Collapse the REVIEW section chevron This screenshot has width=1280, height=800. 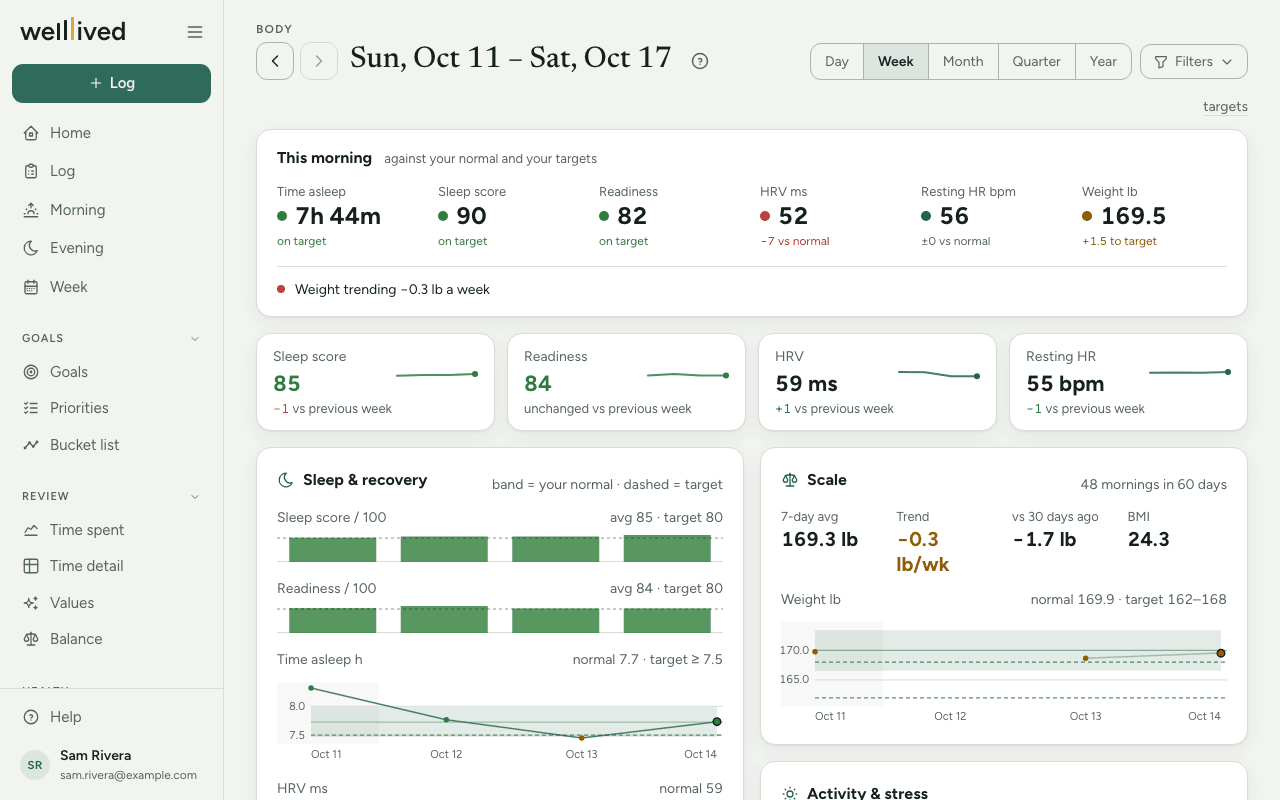(195, 496)
